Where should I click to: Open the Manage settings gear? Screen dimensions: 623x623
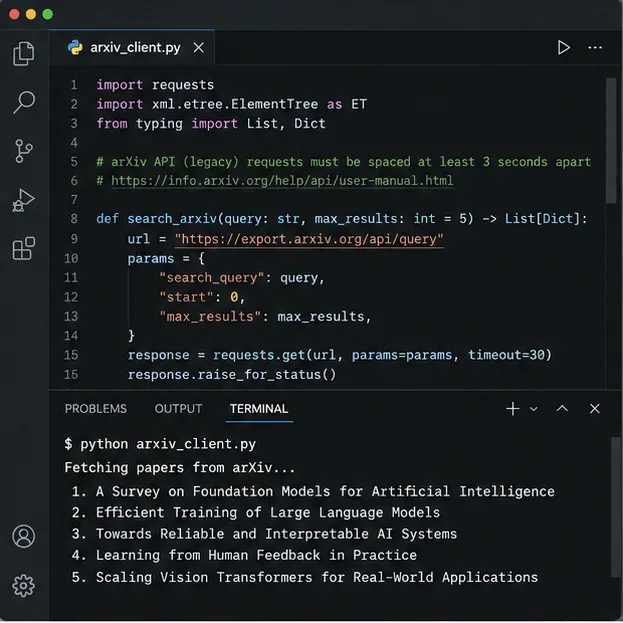[x=24, y=585]
